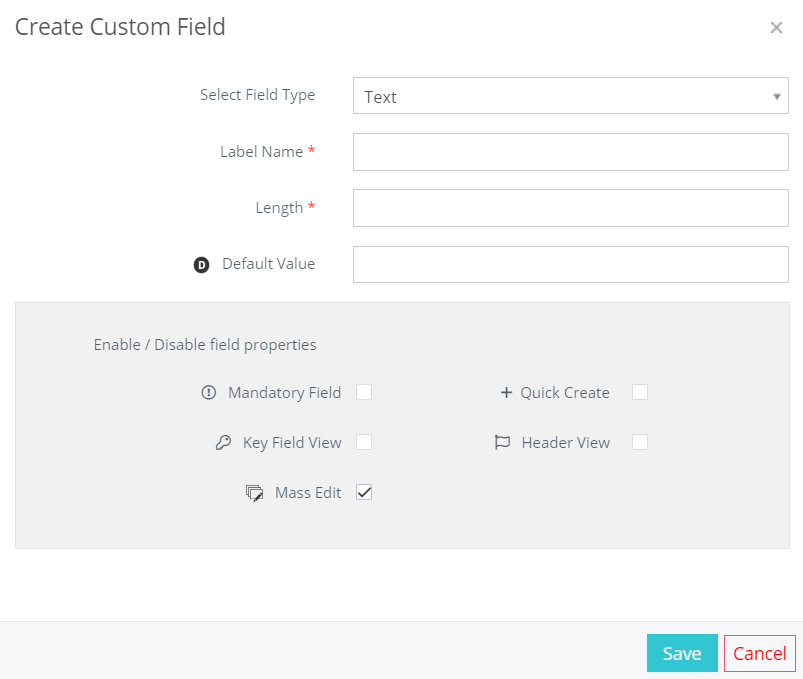
Task: Click the Mandatory Field exclamation icon
Action: pos(208,392)
